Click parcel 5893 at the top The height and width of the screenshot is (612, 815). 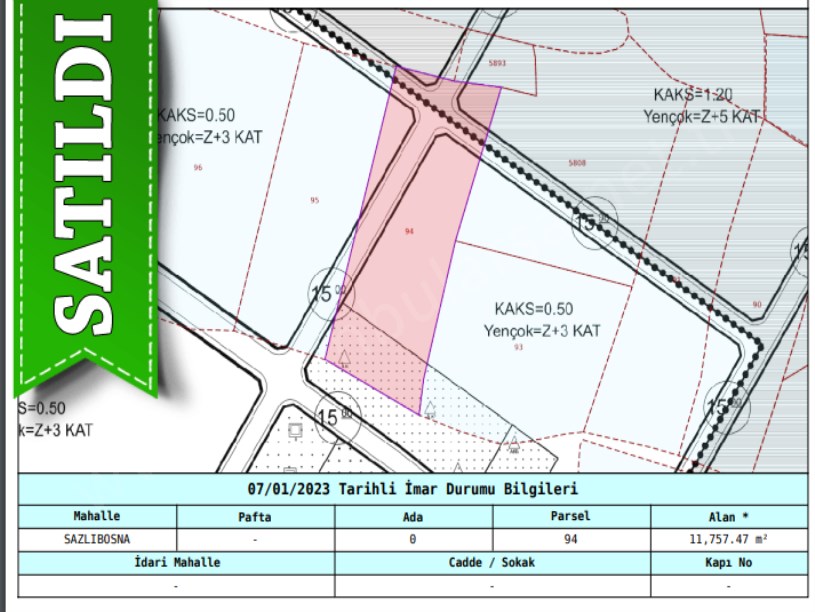[x=497, y=63]
